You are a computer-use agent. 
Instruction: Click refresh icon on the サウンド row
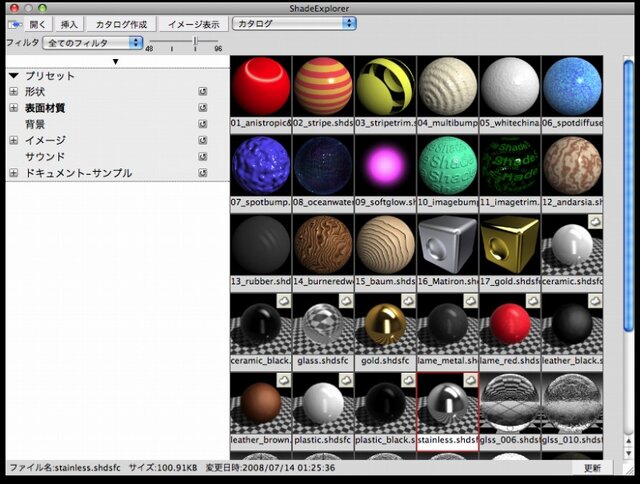pos(202,157)
